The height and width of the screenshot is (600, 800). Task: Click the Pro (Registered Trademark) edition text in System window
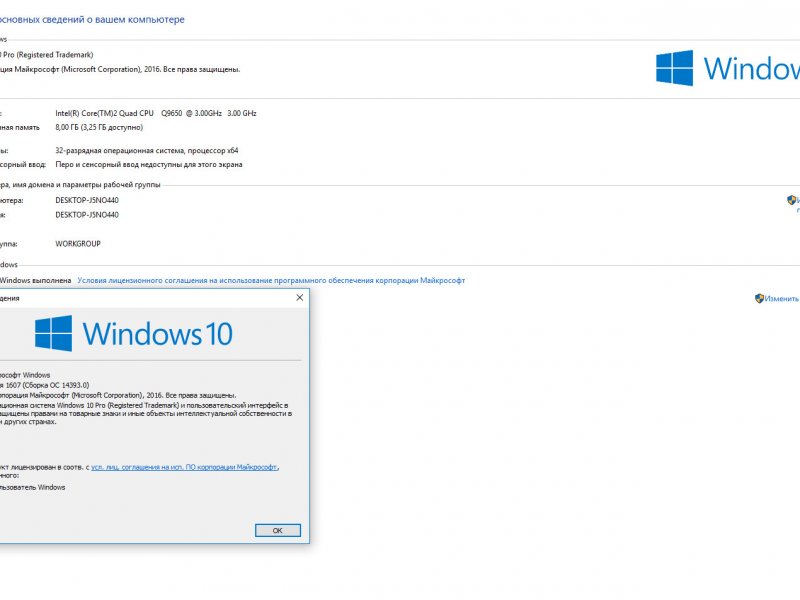[46, 55]
